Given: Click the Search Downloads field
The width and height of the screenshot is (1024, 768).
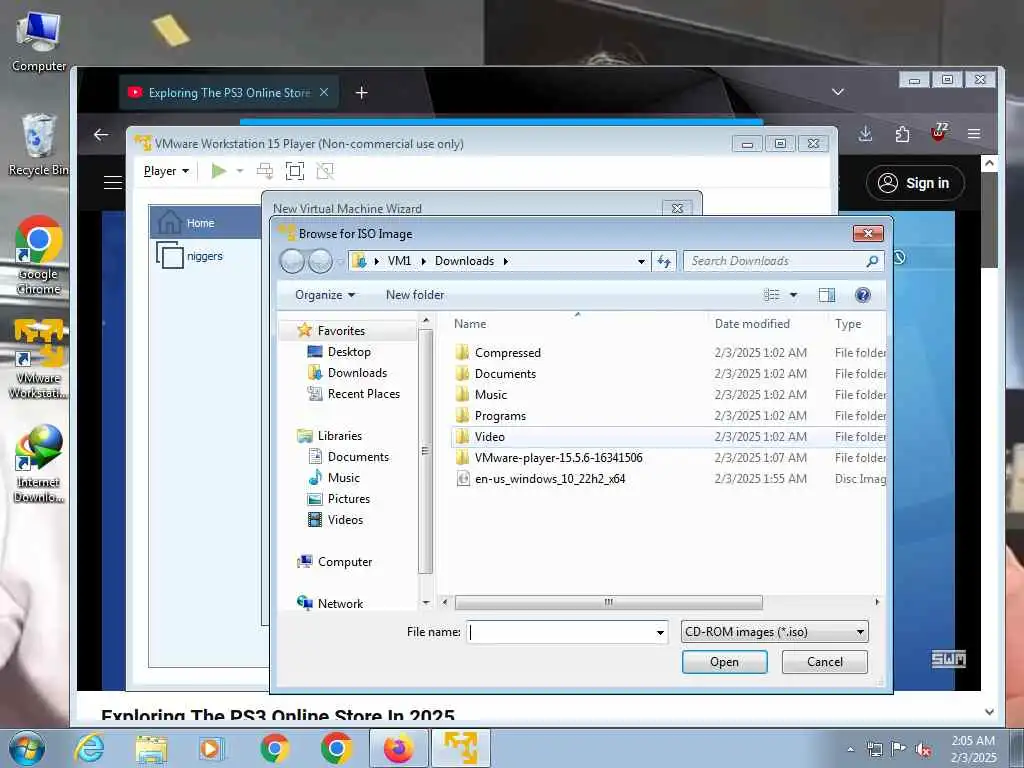Looking at the screenshot, I should point(775,261).
